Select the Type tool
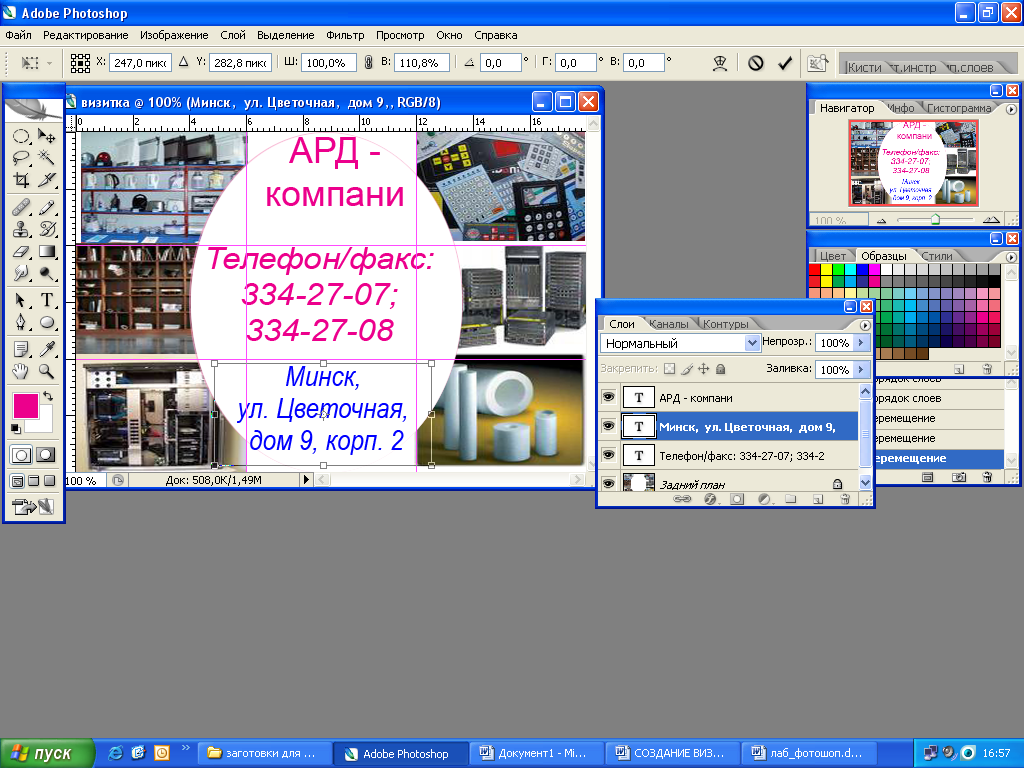1024x768 pixels. [46, 300]
